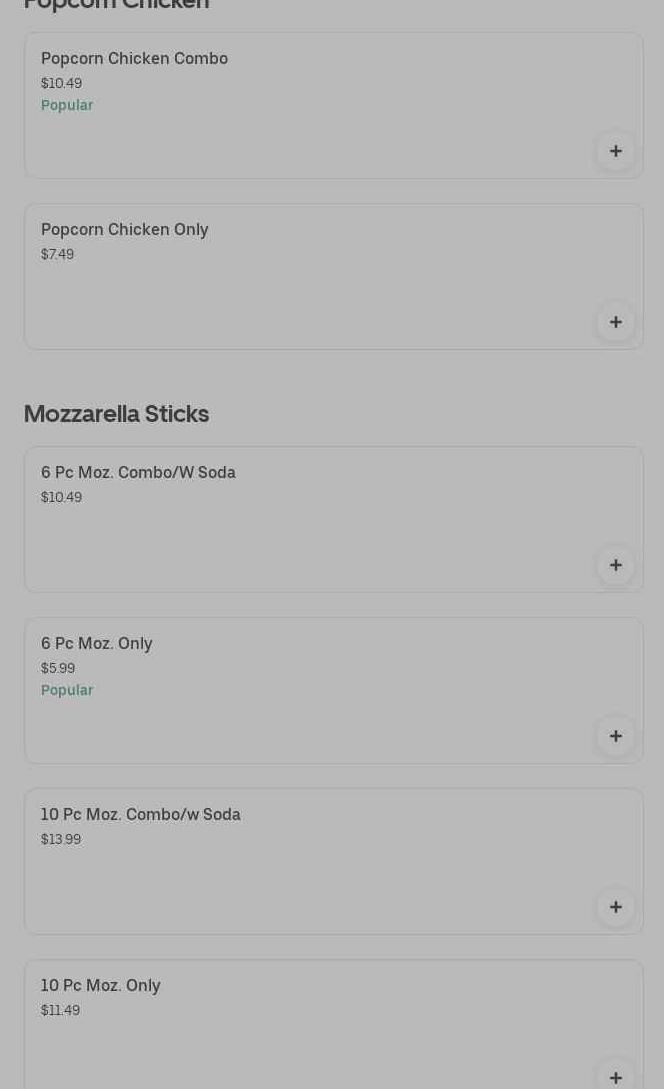Click the $5.99 price label

(x=58, y=668)
